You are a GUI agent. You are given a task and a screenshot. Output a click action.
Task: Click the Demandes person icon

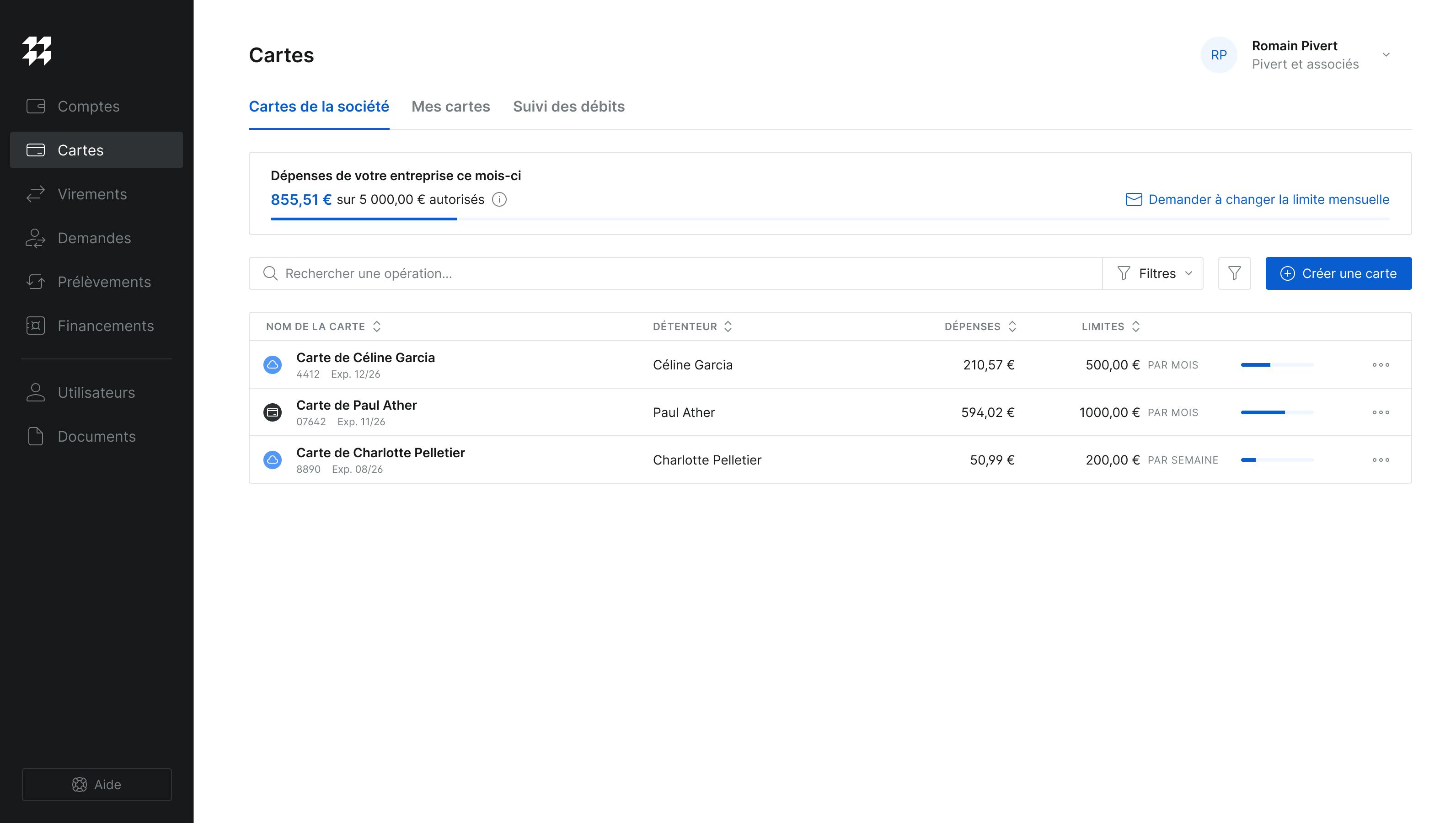tap(36, 238)
